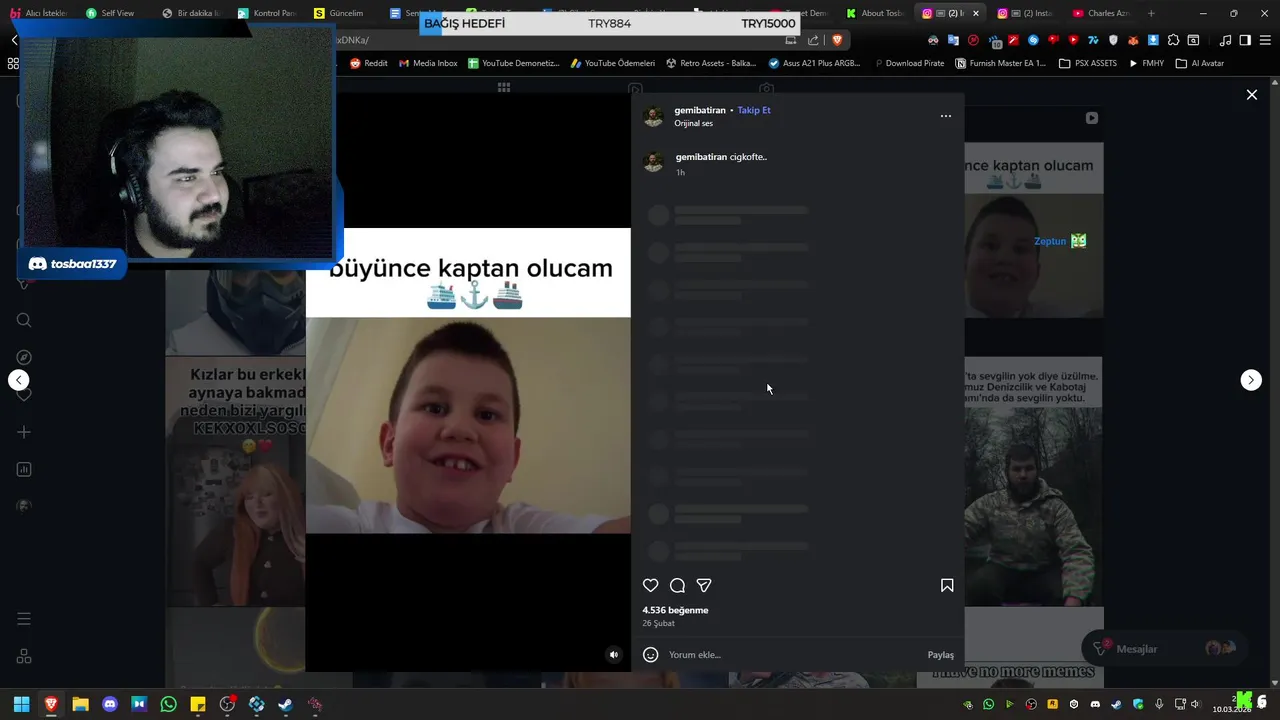Go to the previous post arrow
The image size is (1280, 720).
pyautogui.click(x=19, y=380)
